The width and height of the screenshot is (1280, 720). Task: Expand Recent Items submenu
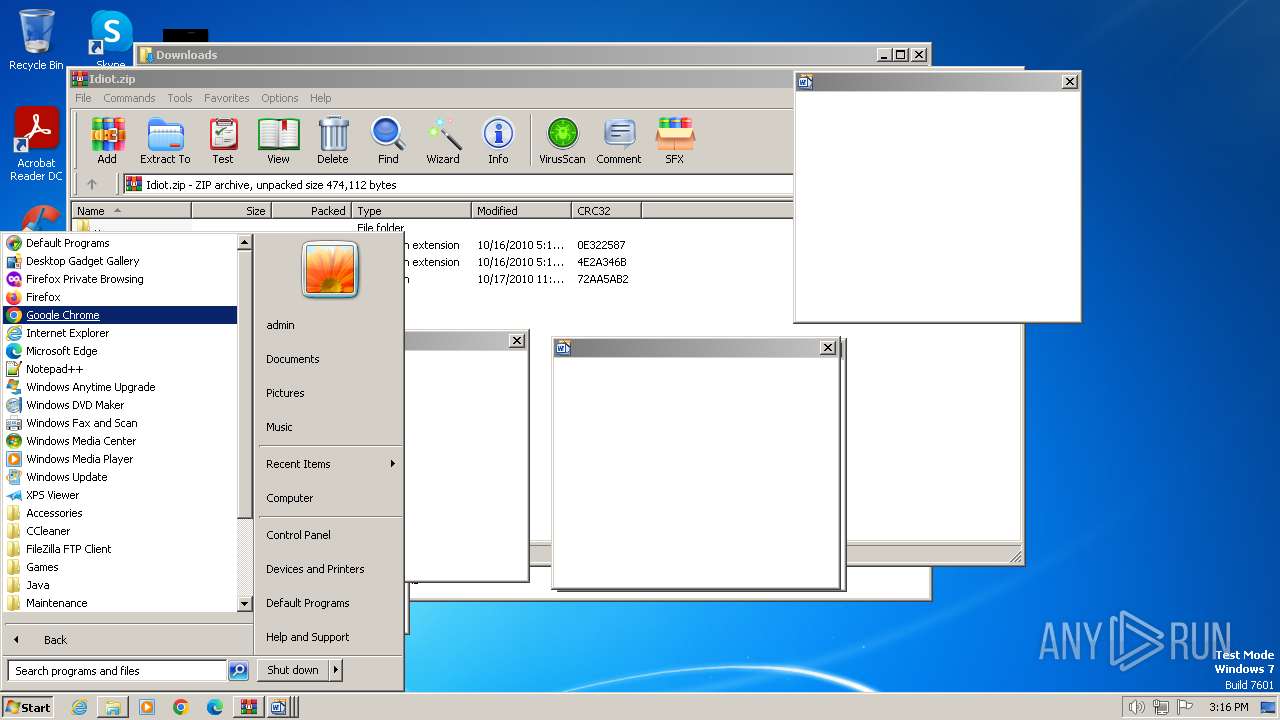330,464
